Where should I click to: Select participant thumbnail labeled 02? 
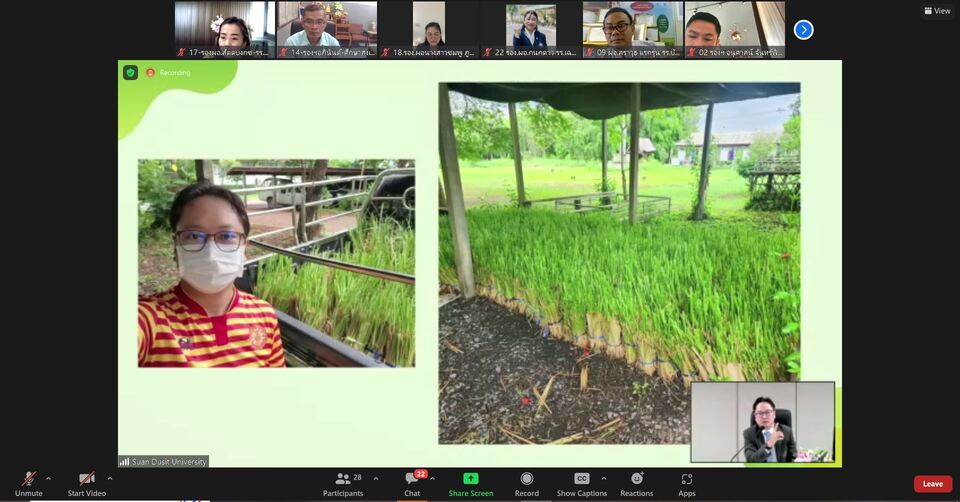(735, 29)
